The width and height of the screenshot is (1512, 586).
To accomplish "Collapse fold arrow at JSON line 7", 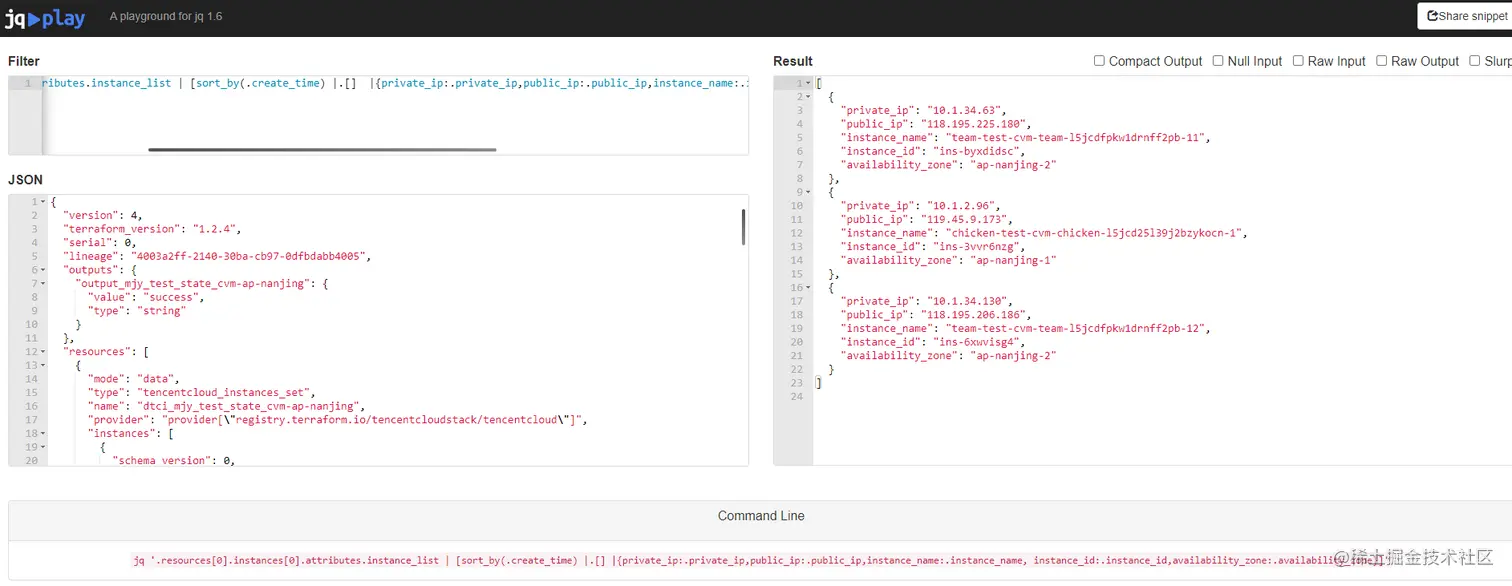I will (x=41, y=284).
